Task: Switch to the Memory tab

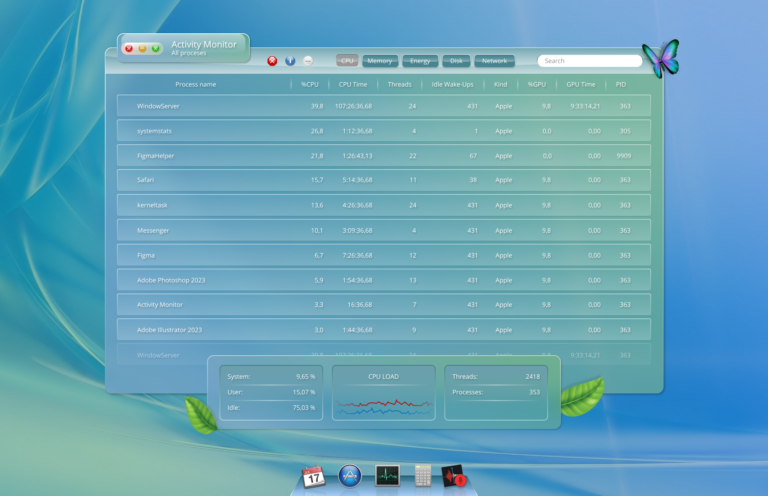Action: (379, 61)
